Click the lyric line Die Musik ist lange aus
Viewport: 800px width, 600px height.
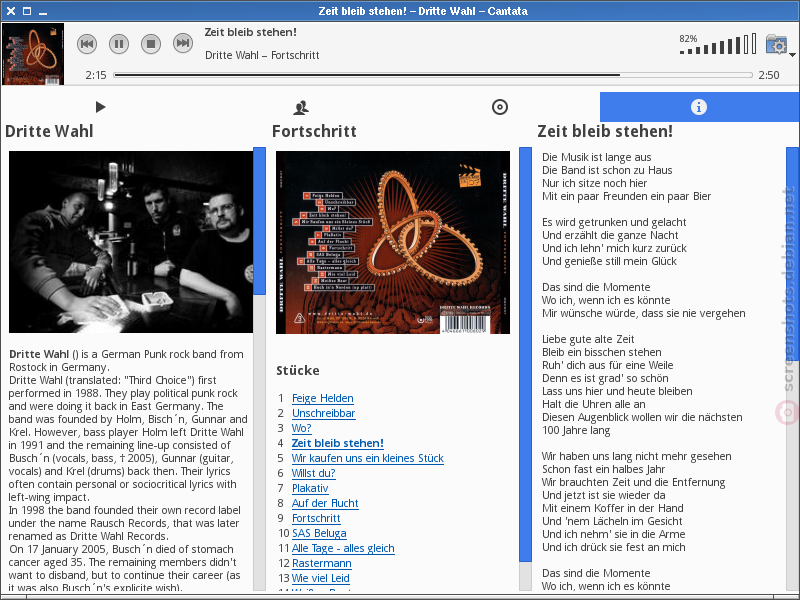coord(597,157)
